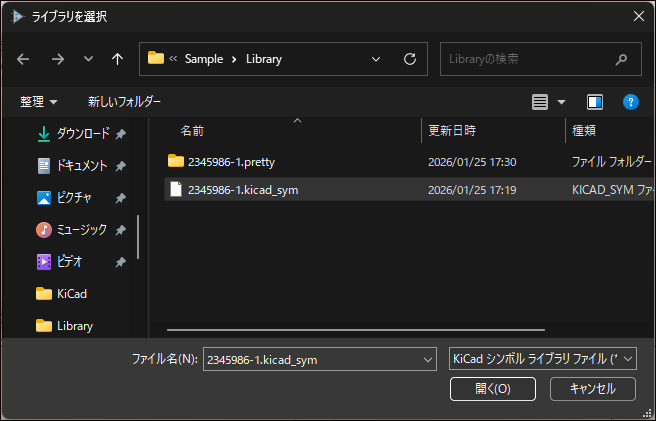Refresh the Library folder view
This screenshot has height=421, width=656.
click(x=409, y=59)
